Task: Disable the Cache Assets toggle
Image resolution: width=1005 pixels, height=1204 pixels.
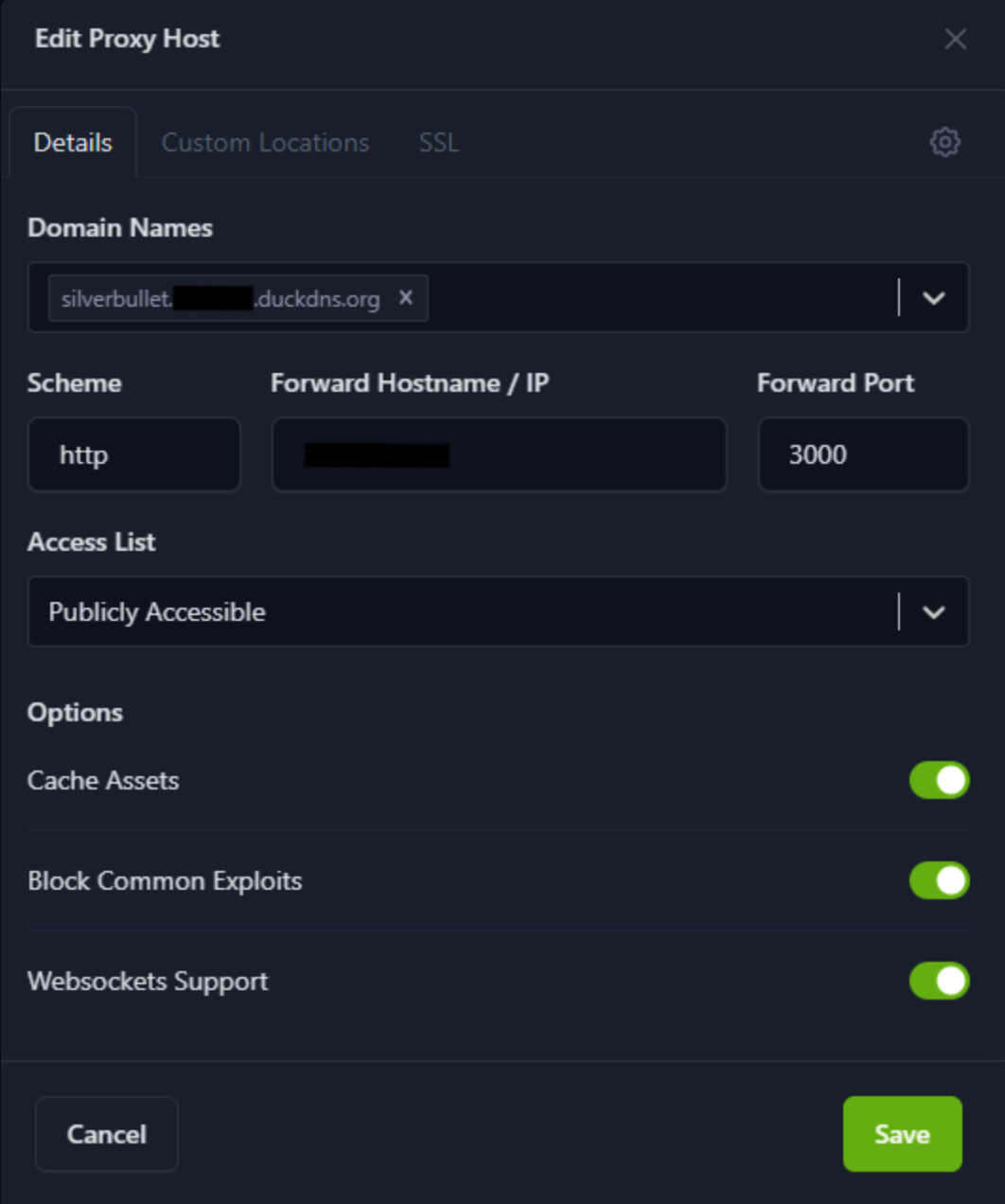Action: pyautogui.click(x=939, y=781)
